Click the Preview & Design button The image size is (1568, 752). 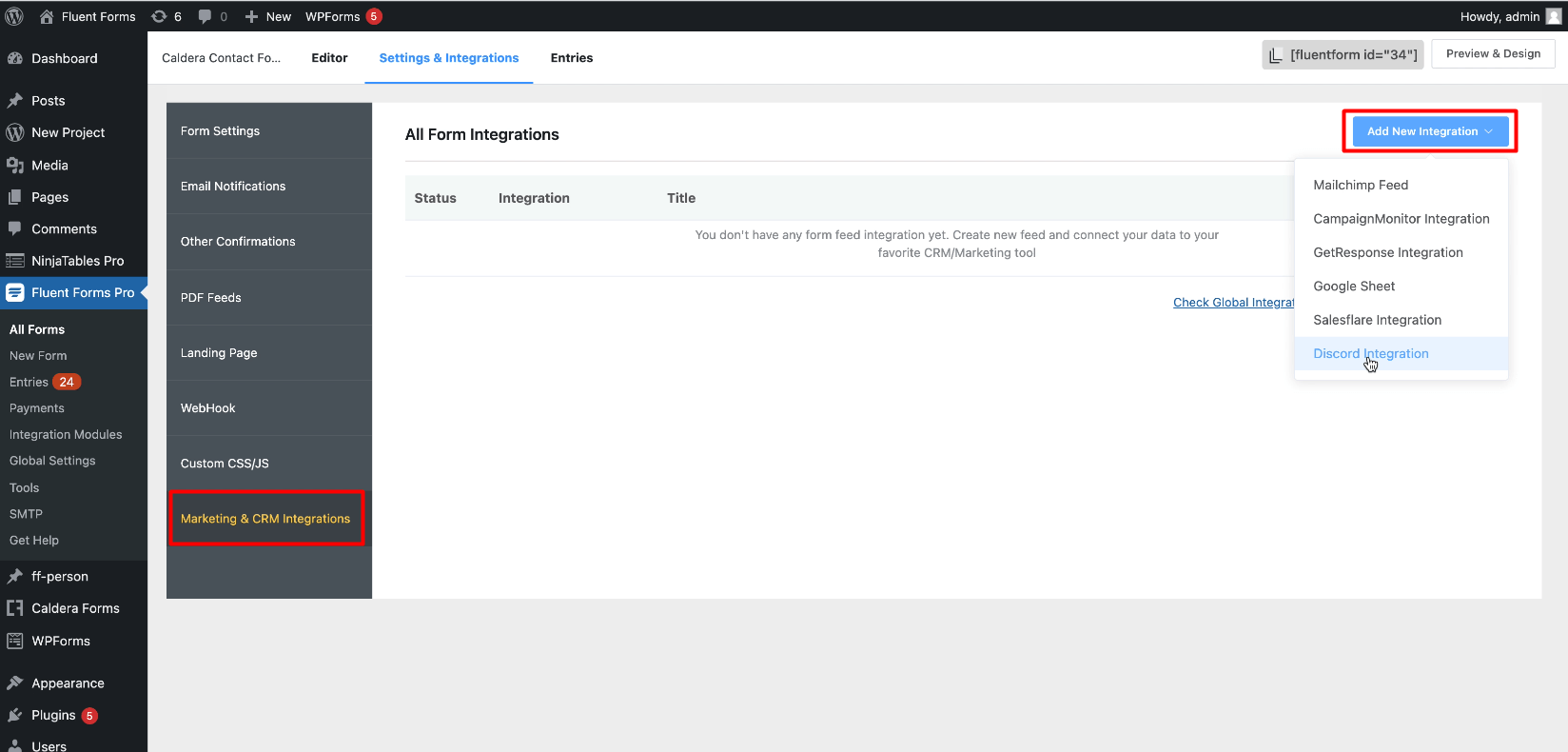pyautogui.click(x=1492, y=54)
